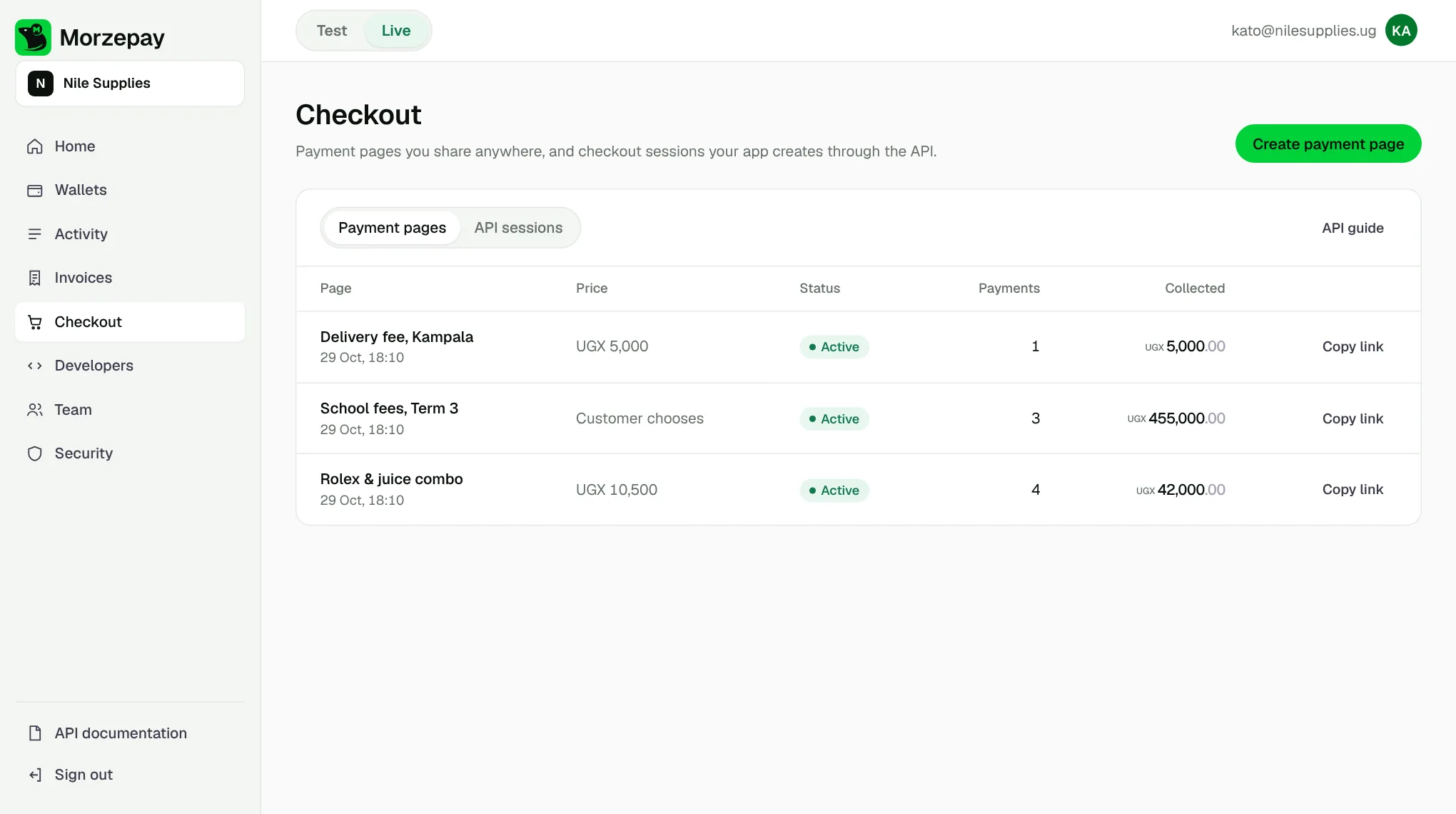Click the Page column header
The width and height of the screenshot is (1456, 814).
coord(335,288)
